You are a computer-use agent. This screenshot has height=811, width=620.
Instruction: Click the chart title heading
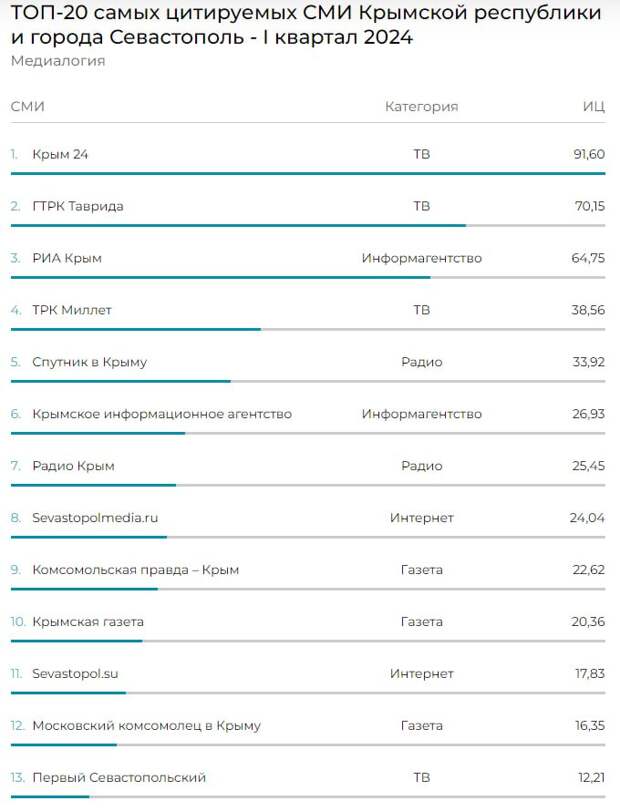click(x=306, y=25)
